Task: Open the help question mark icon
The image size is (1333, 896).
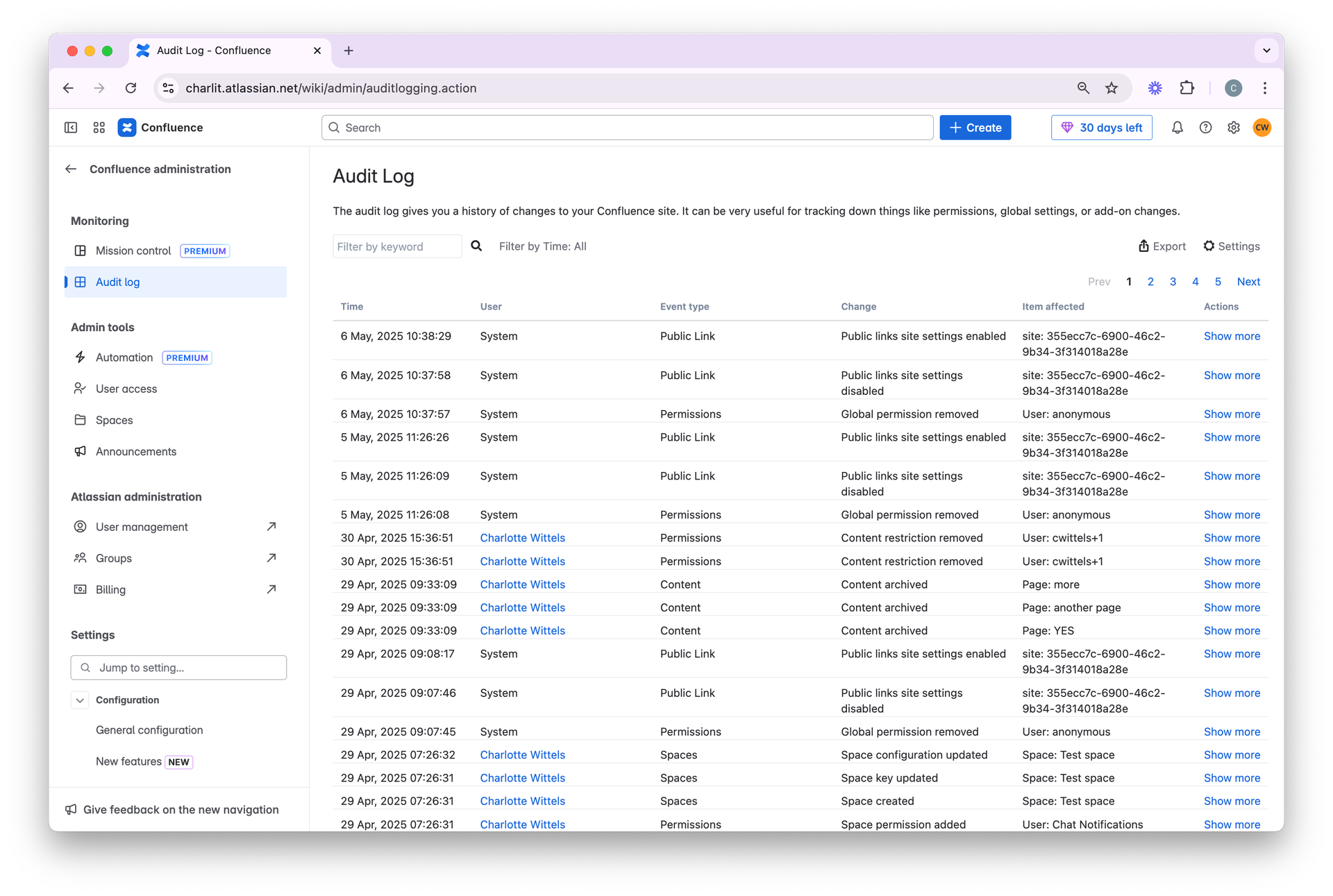Action: [1206, 128]
